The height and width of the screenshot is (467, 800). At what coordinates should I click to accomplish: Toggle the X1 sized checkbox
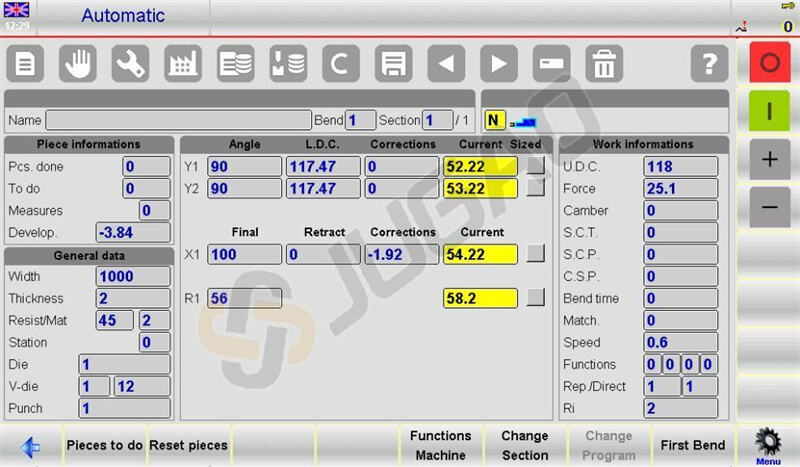coord(537,254)
